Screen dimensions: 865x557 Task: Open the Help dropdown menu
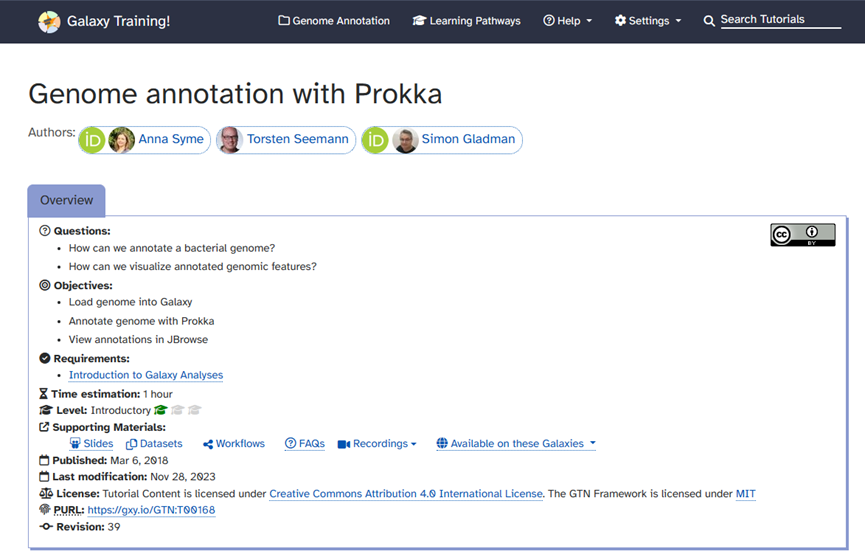click(x=568, y=21)
